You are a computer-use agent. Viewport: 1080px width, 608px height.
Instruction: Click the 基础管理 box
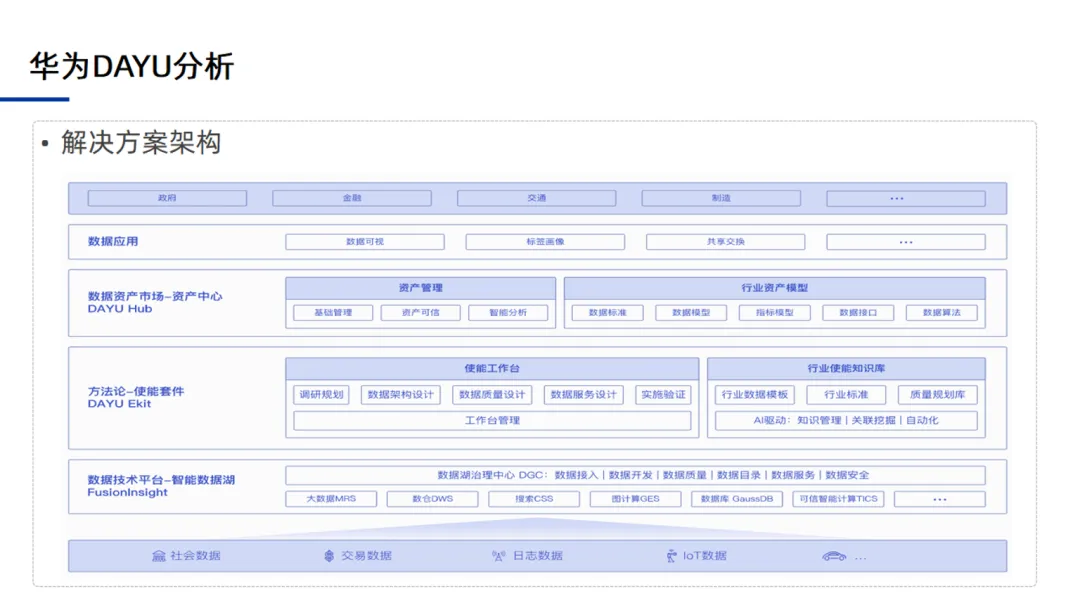pos(333,313)
